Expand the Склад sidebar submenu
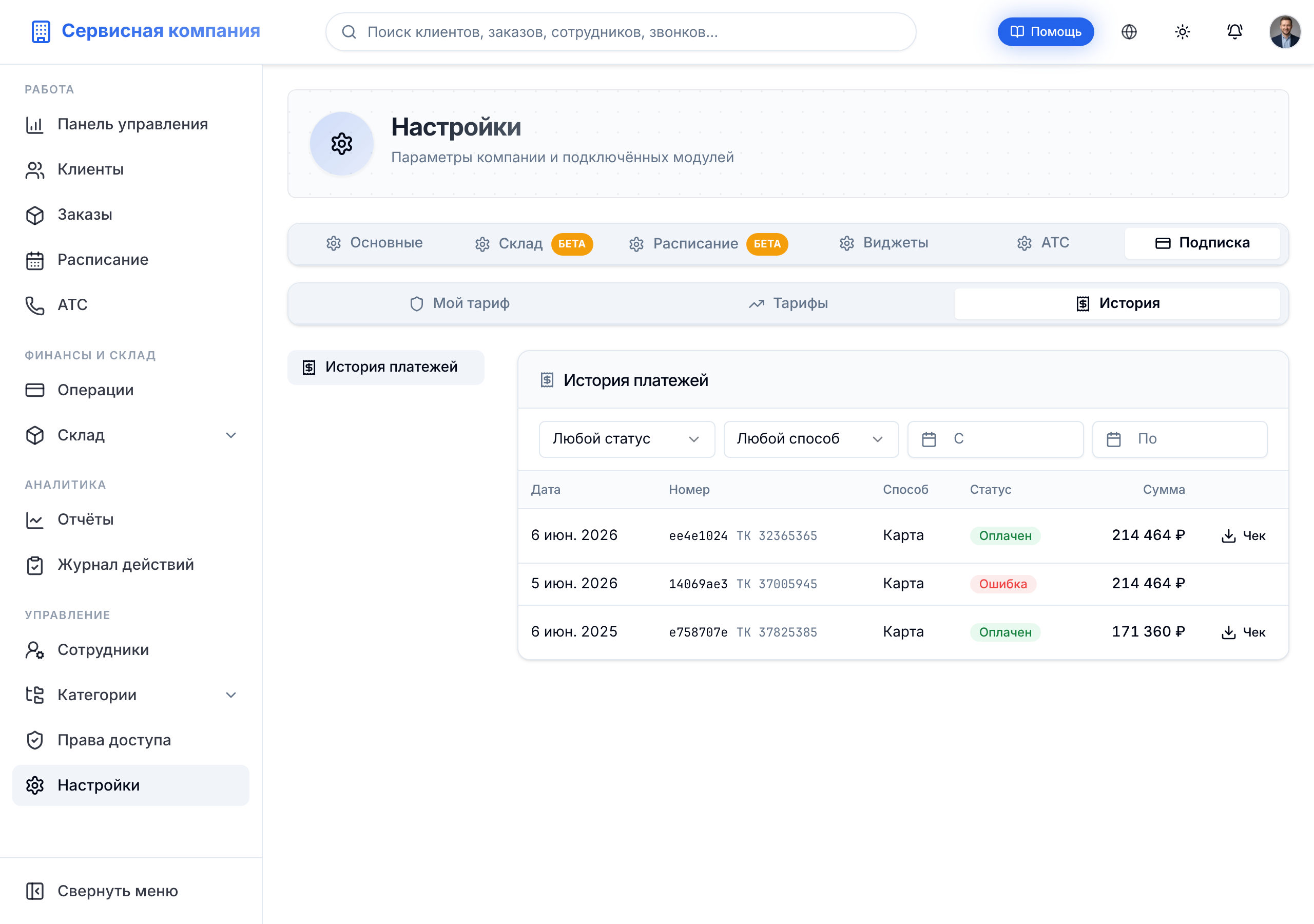 pyautogui.click(x=230, y=435)
